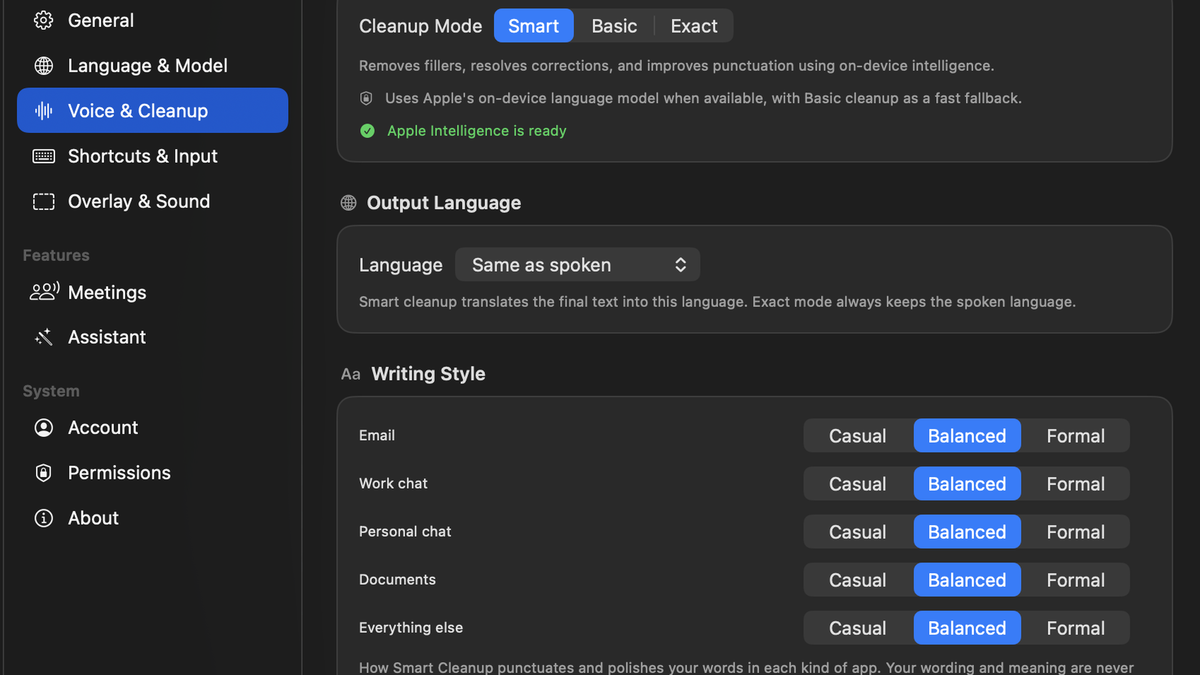Click the Email row label
This screenshot has width=1200, height=675.
click(377, 436)
